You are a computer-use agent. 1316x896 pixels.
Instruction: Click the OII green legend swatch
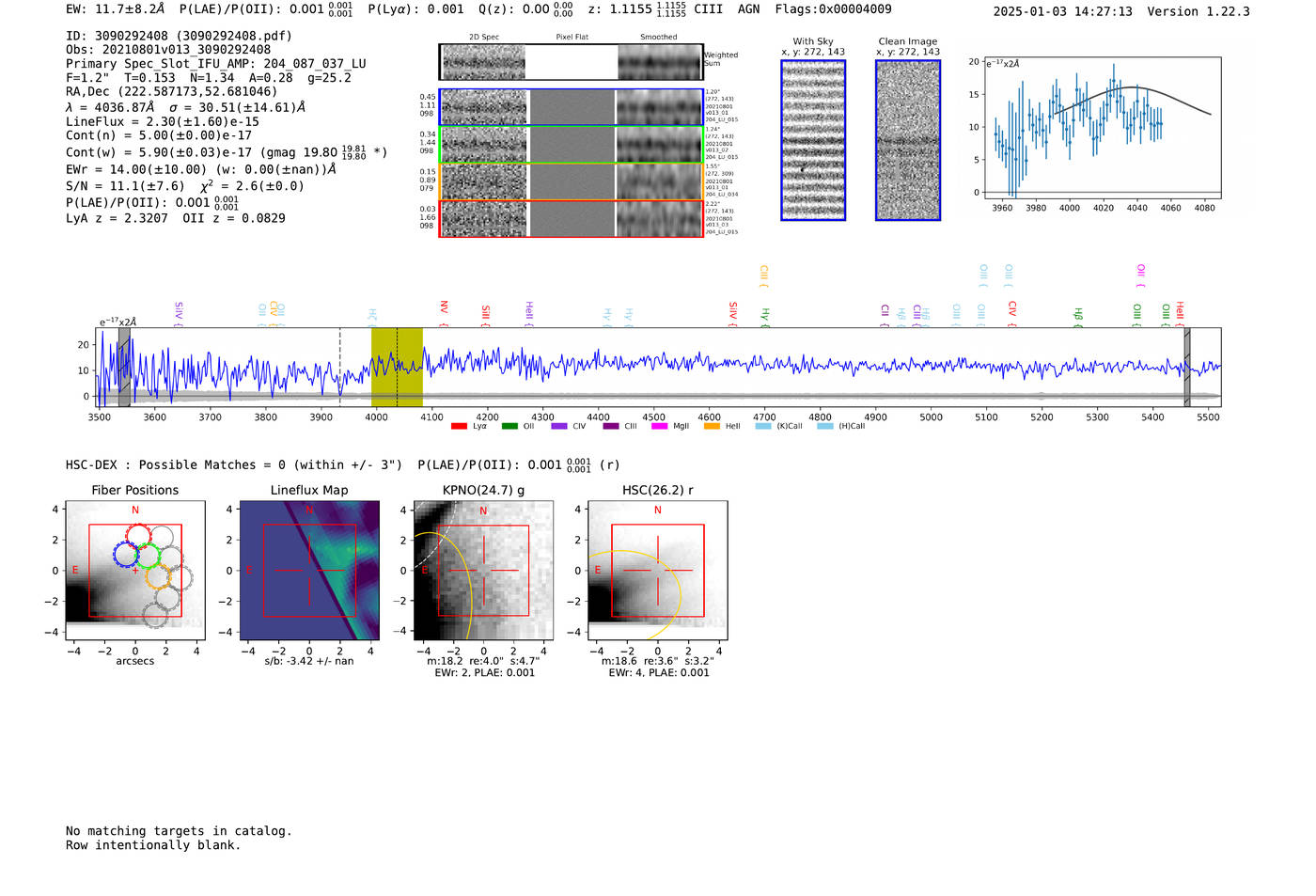(509, 426)
